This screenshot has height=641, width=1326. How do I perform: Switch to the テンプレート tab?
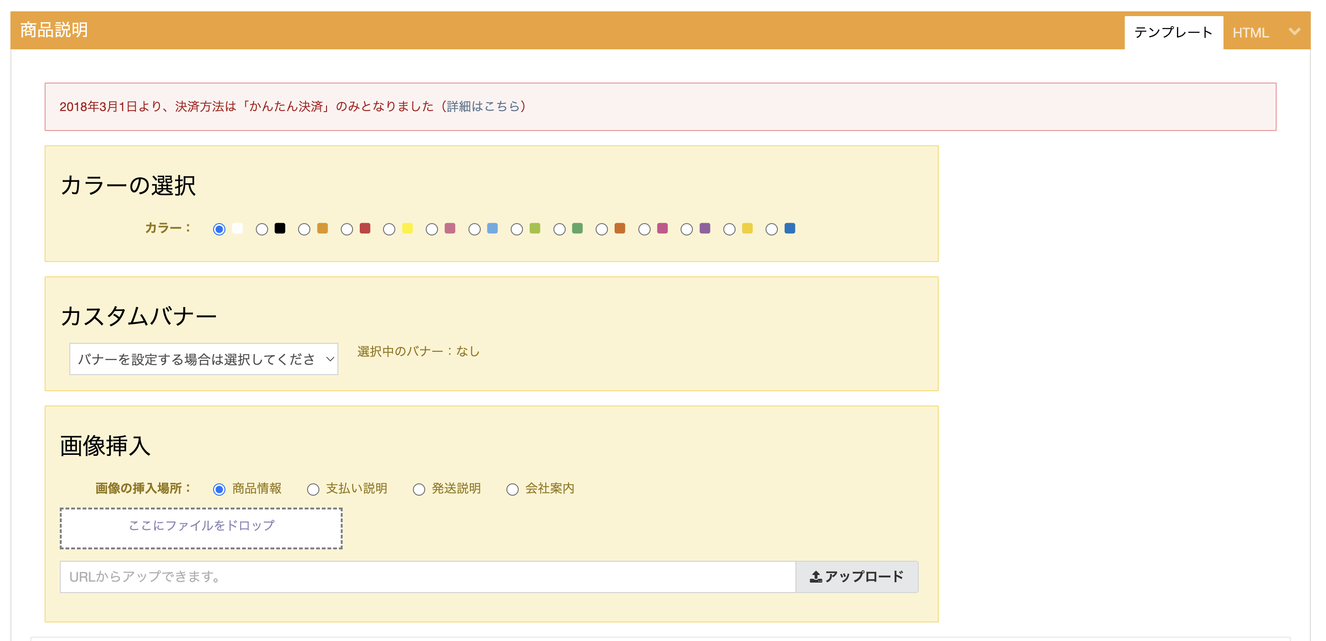pyautogui.click(x=1173, y=32)
